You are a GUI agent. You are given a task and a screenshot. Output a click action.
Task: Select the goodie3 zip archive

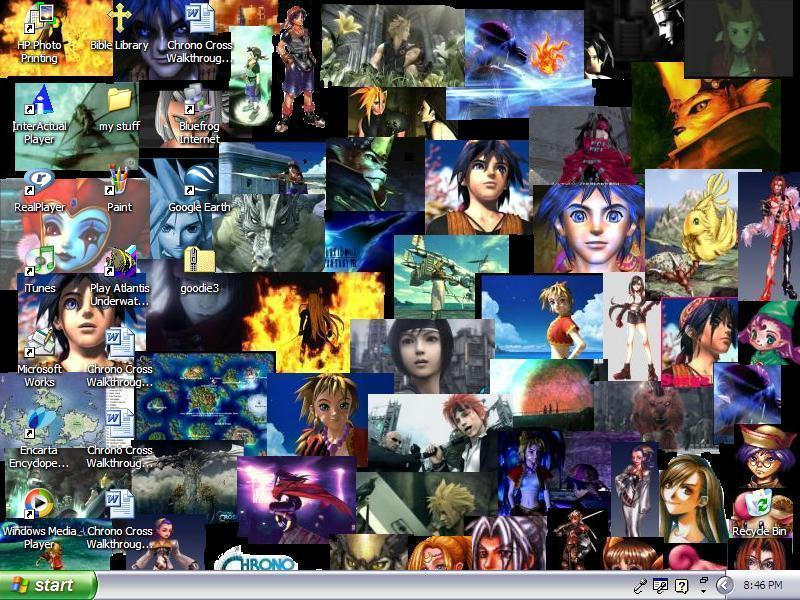(199, 271)
